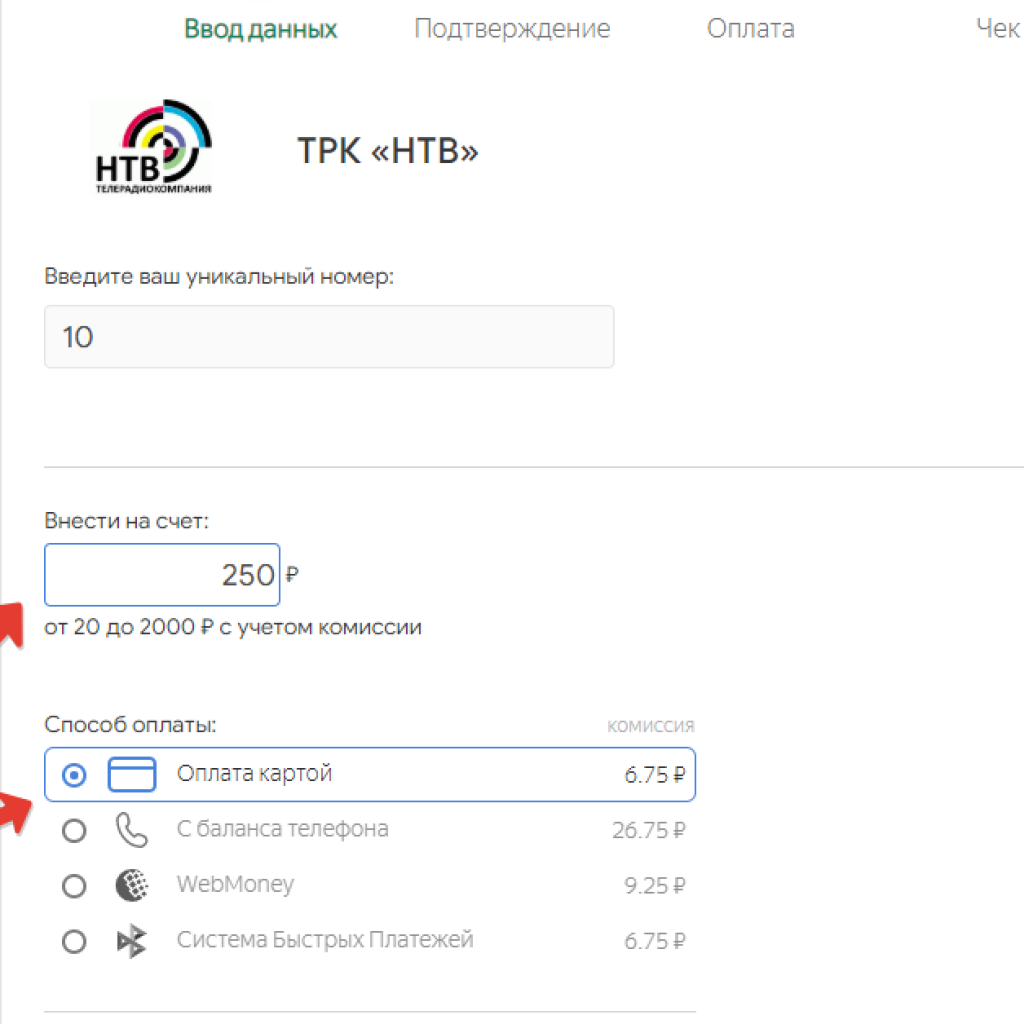Open the Подтверждение step tab
The height and width of the screenshot is (1024, 1024).
tap(512, 29)
